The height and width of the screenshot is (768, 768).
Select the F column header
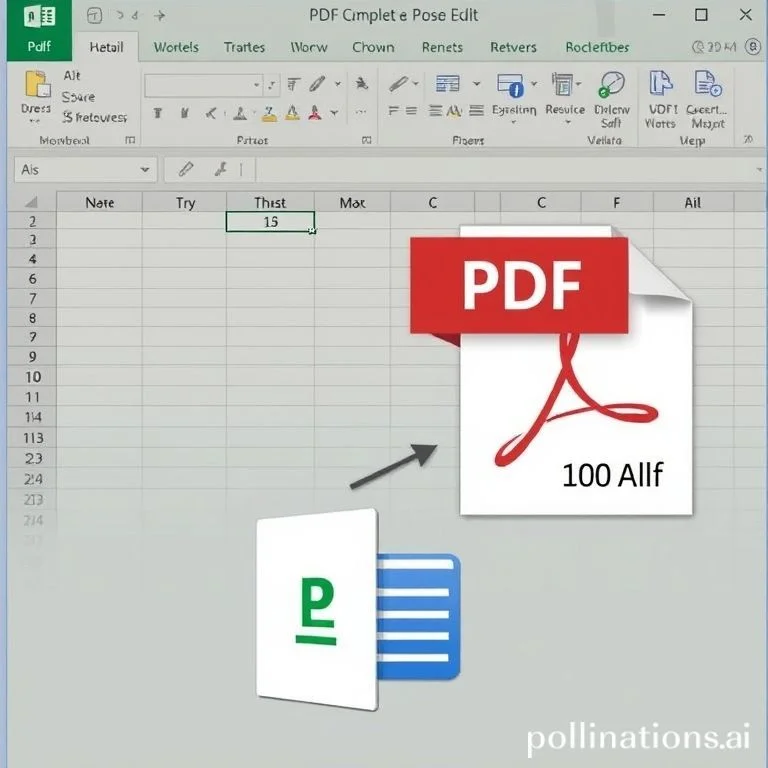tap(617, 202)
